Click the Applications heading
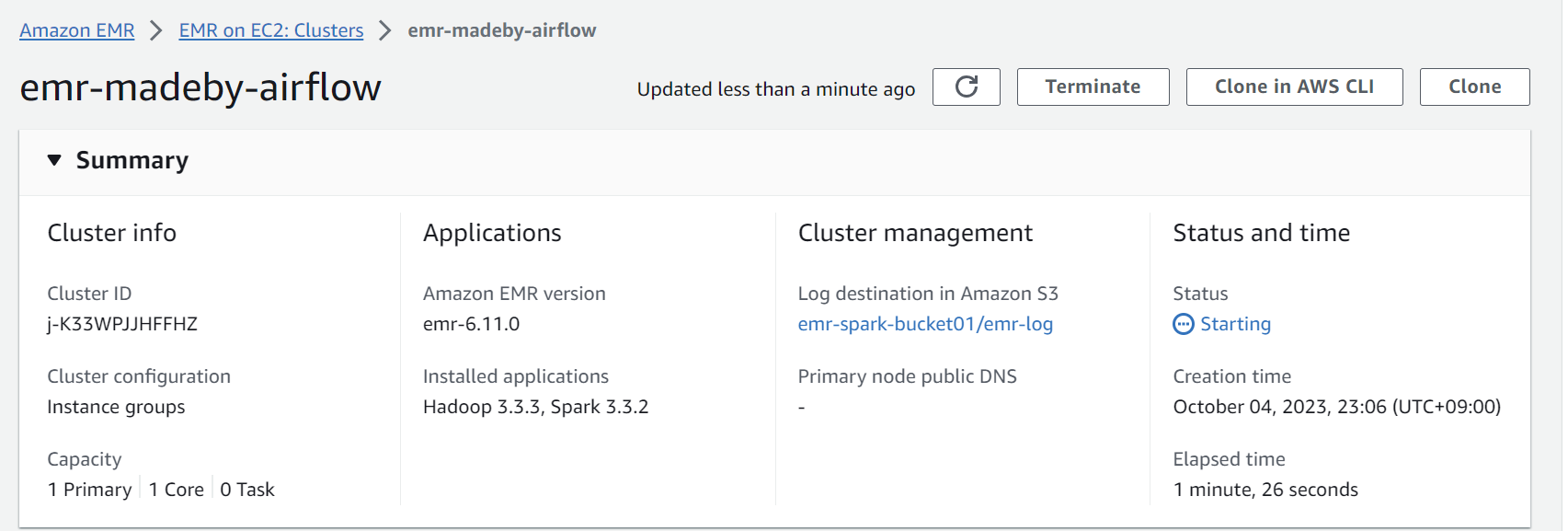The width and height of the screenshot is (1568, 531). click(x=492, y=233)
